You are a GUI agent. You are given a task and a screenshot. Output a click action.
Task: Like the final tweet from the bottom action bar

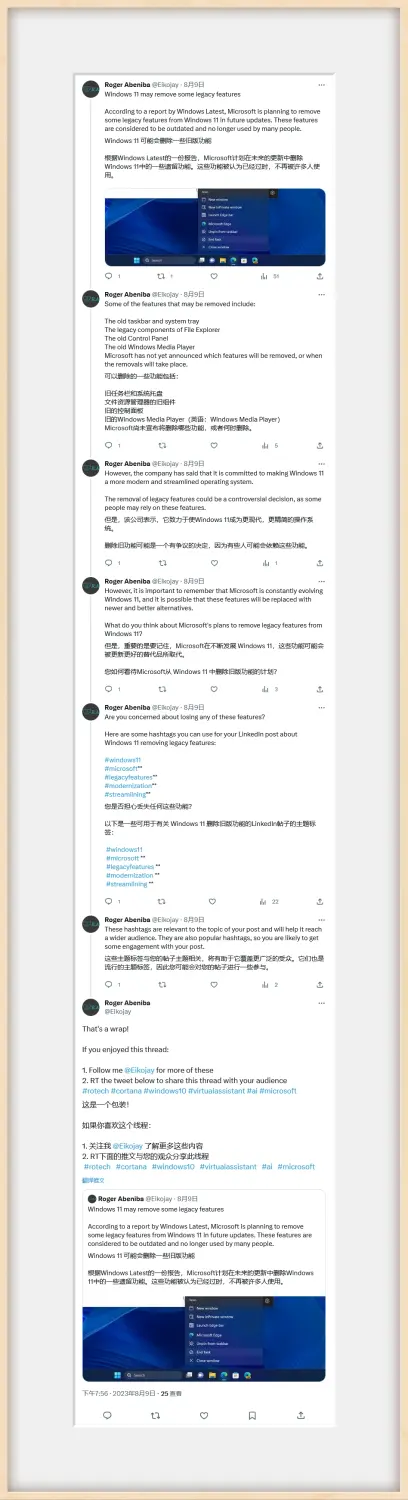click(204, 1415)
